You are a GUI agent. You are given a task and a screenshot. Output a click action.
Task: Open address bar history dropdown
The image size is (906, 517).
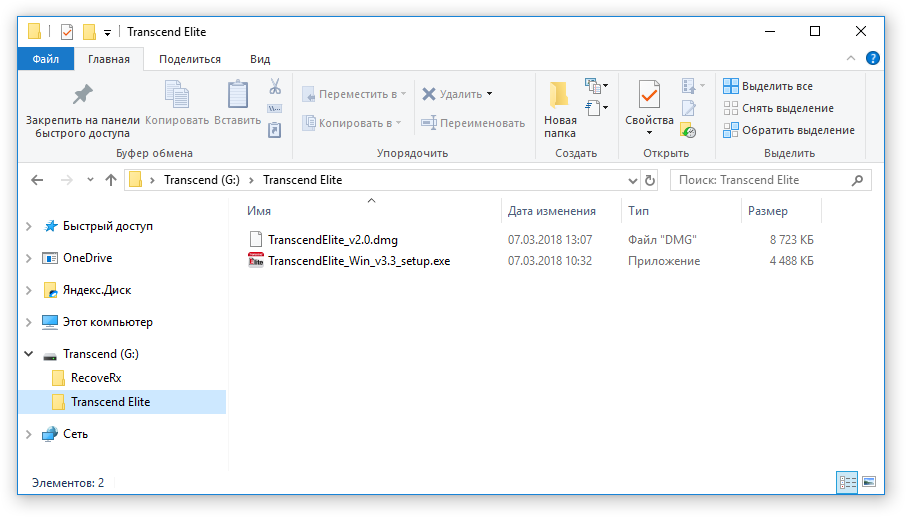click(x=633, y=180)
